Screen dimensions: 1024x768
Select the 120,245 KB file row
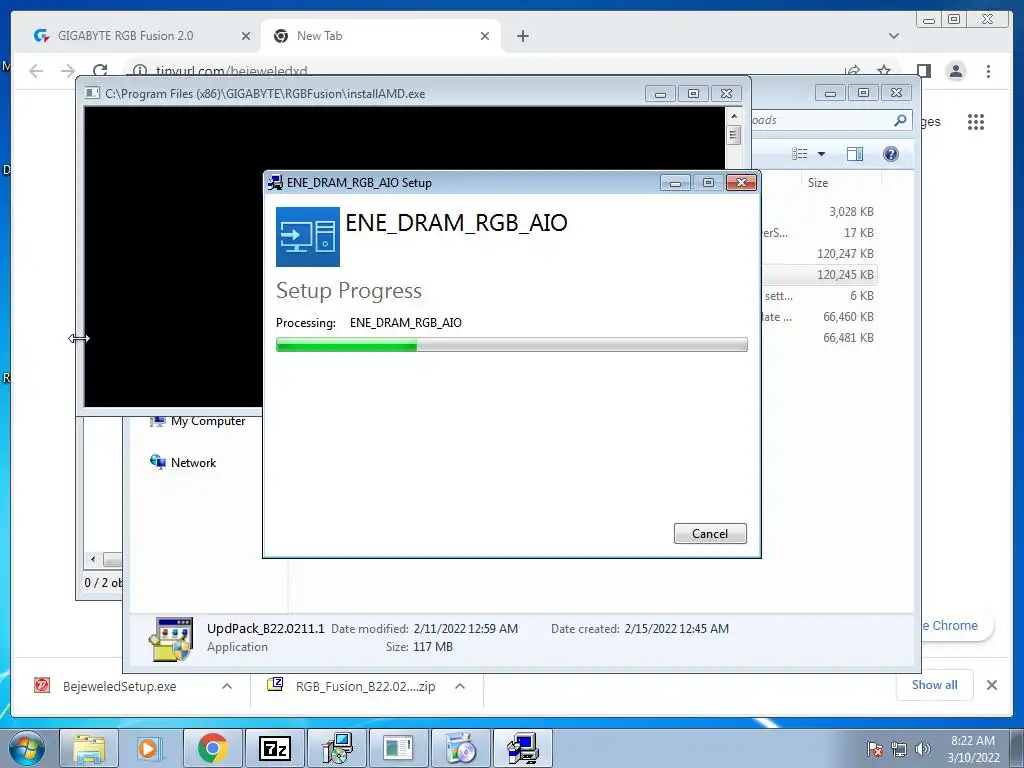coord(819,274)
